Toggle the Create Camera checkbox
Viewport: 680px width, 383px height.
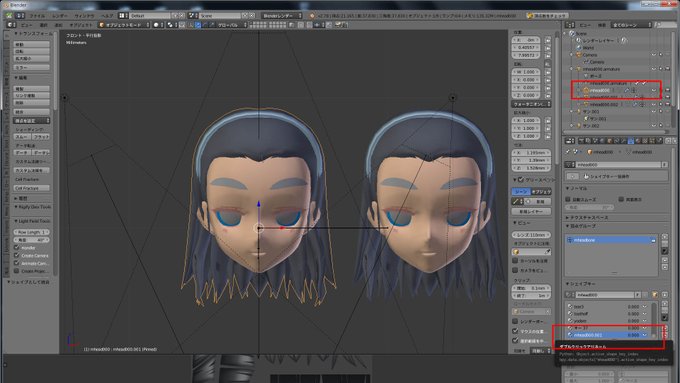pos(16,255)
